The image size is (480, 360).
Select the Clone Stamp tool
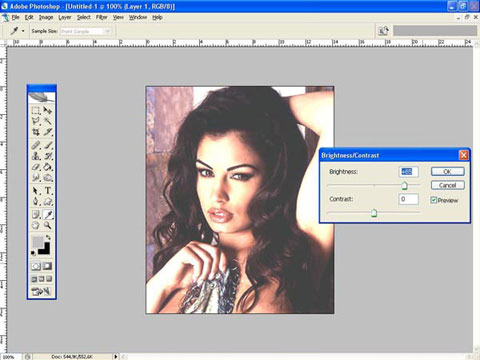[36, 156]
